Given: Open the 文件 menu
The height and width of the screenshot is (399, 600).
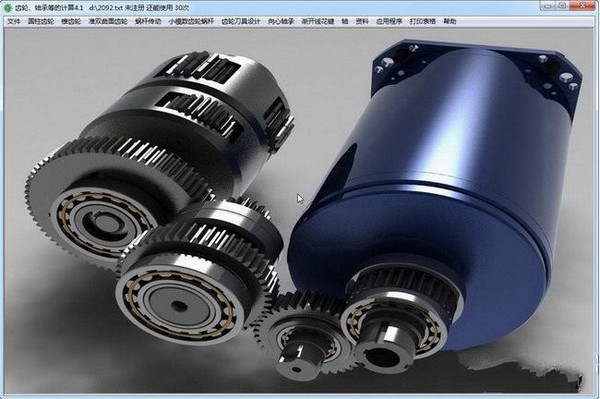Looking at the screenshot, I should [14, 21].
